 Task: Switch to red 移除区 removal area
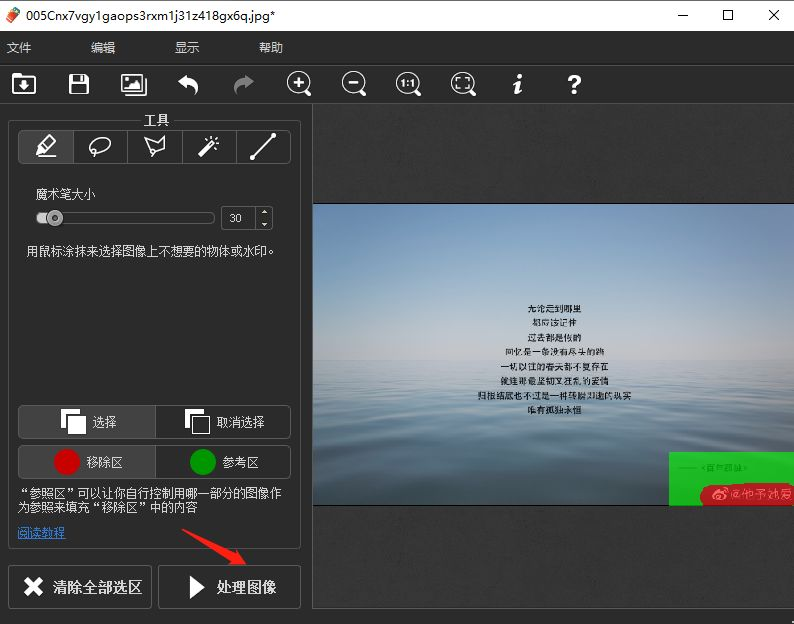[87, 462]
